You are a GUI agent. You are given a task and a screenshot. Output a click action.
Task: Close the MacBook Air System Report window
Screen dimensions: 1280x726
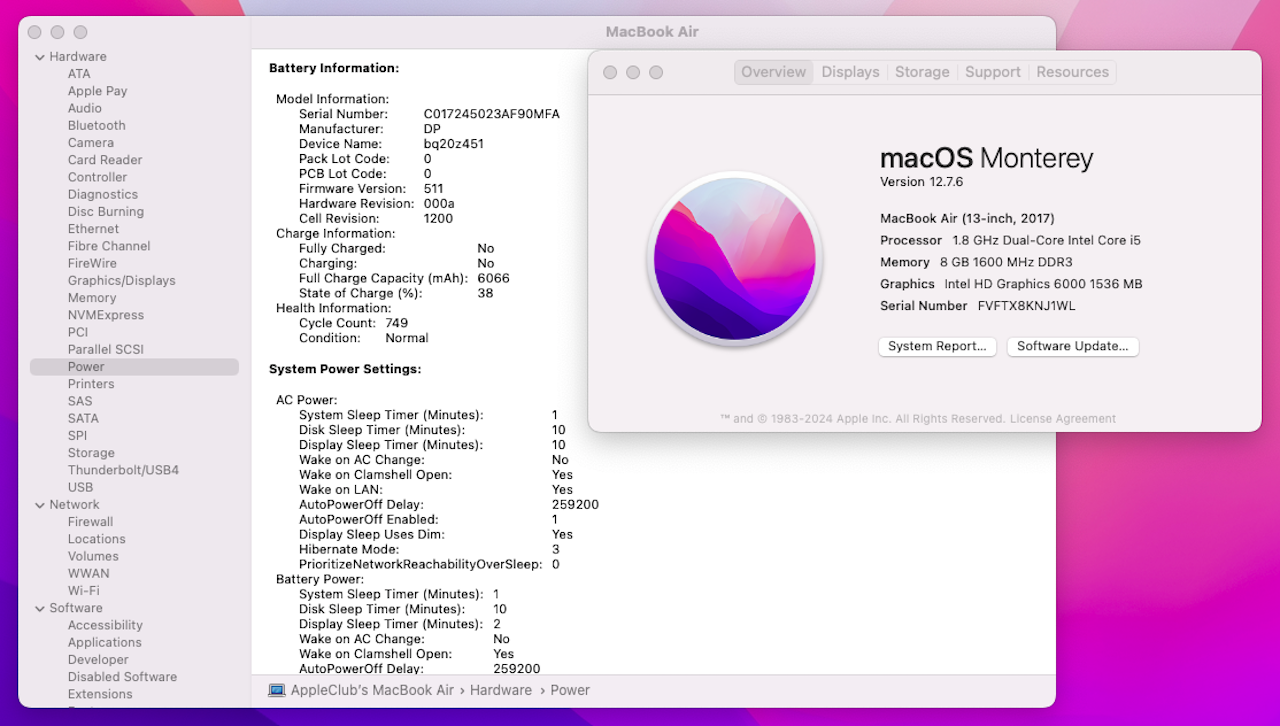(35, 33)
